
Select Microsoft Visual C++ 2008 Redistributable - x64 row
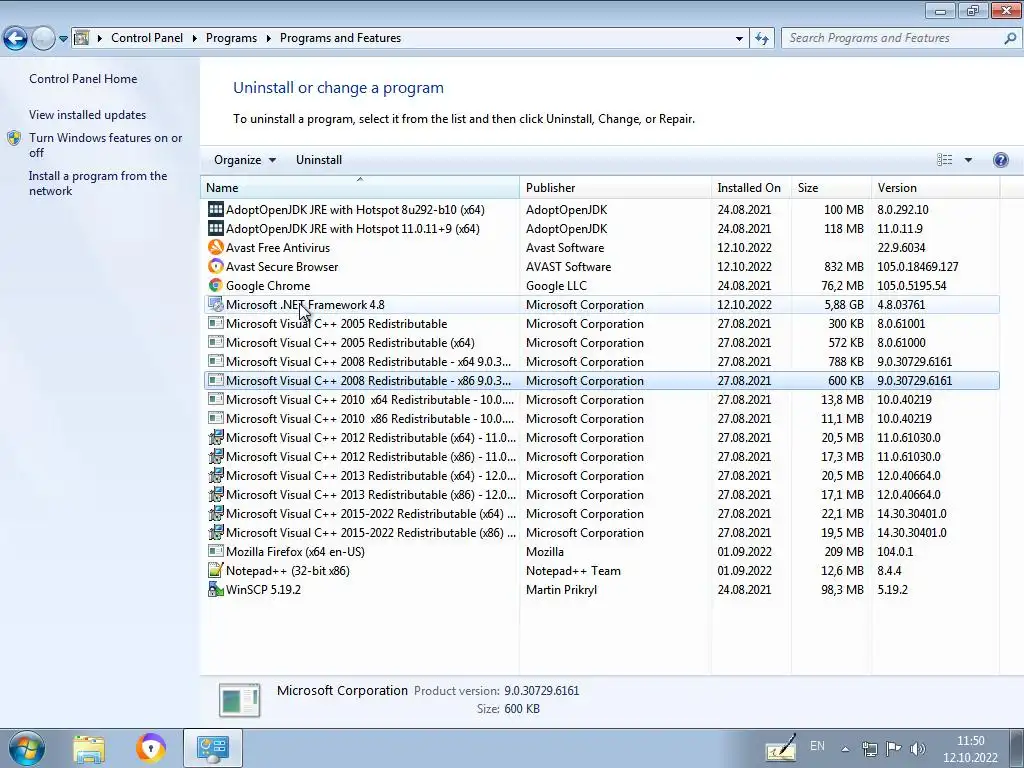(x=601, y=362)
